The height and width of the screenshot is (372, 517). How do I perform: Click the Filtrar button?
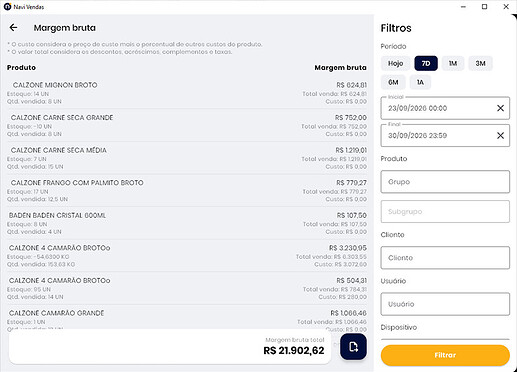[x=445, y=355]
